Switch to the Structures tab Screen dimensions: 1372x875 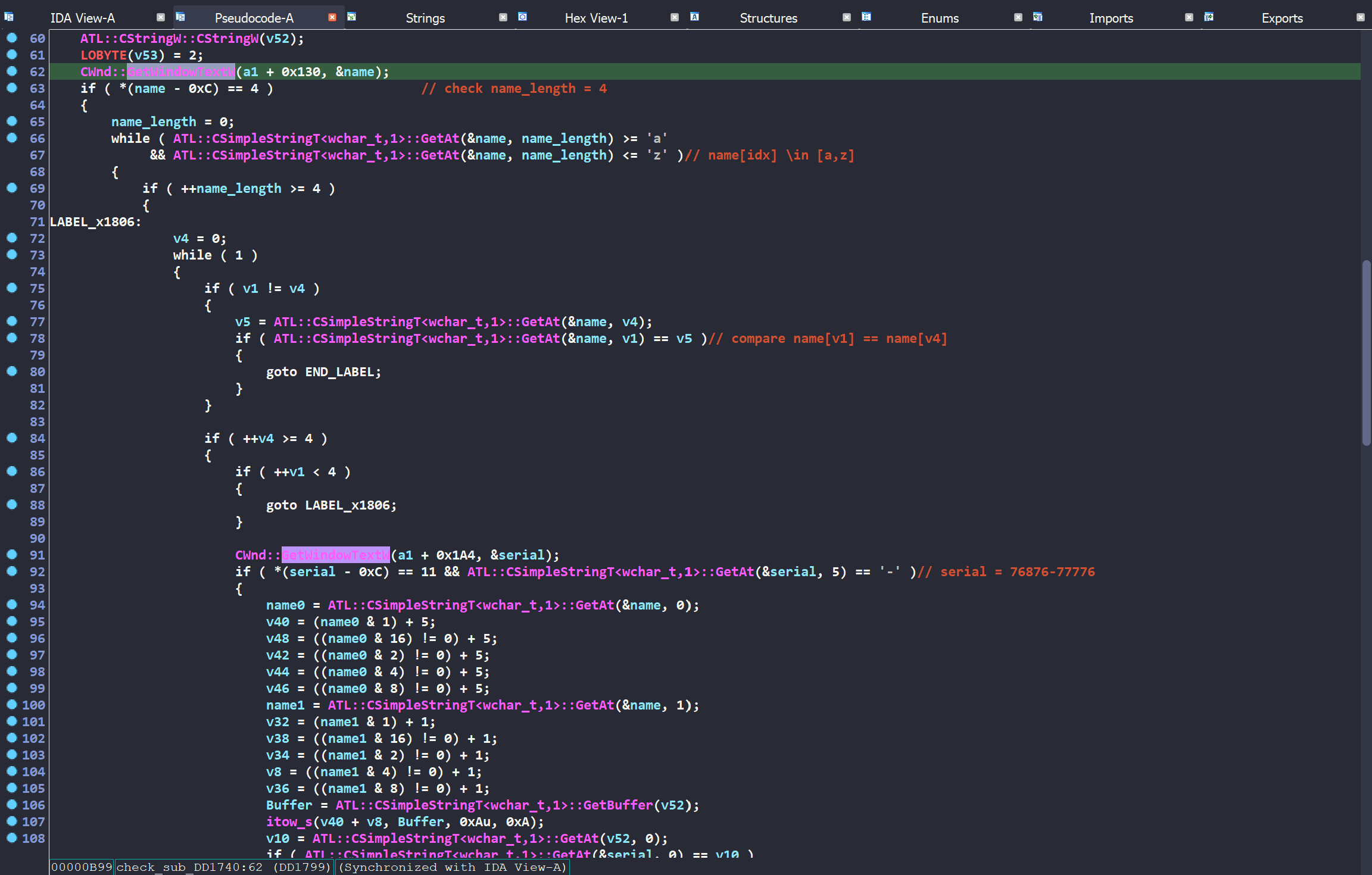click(768, 18)
